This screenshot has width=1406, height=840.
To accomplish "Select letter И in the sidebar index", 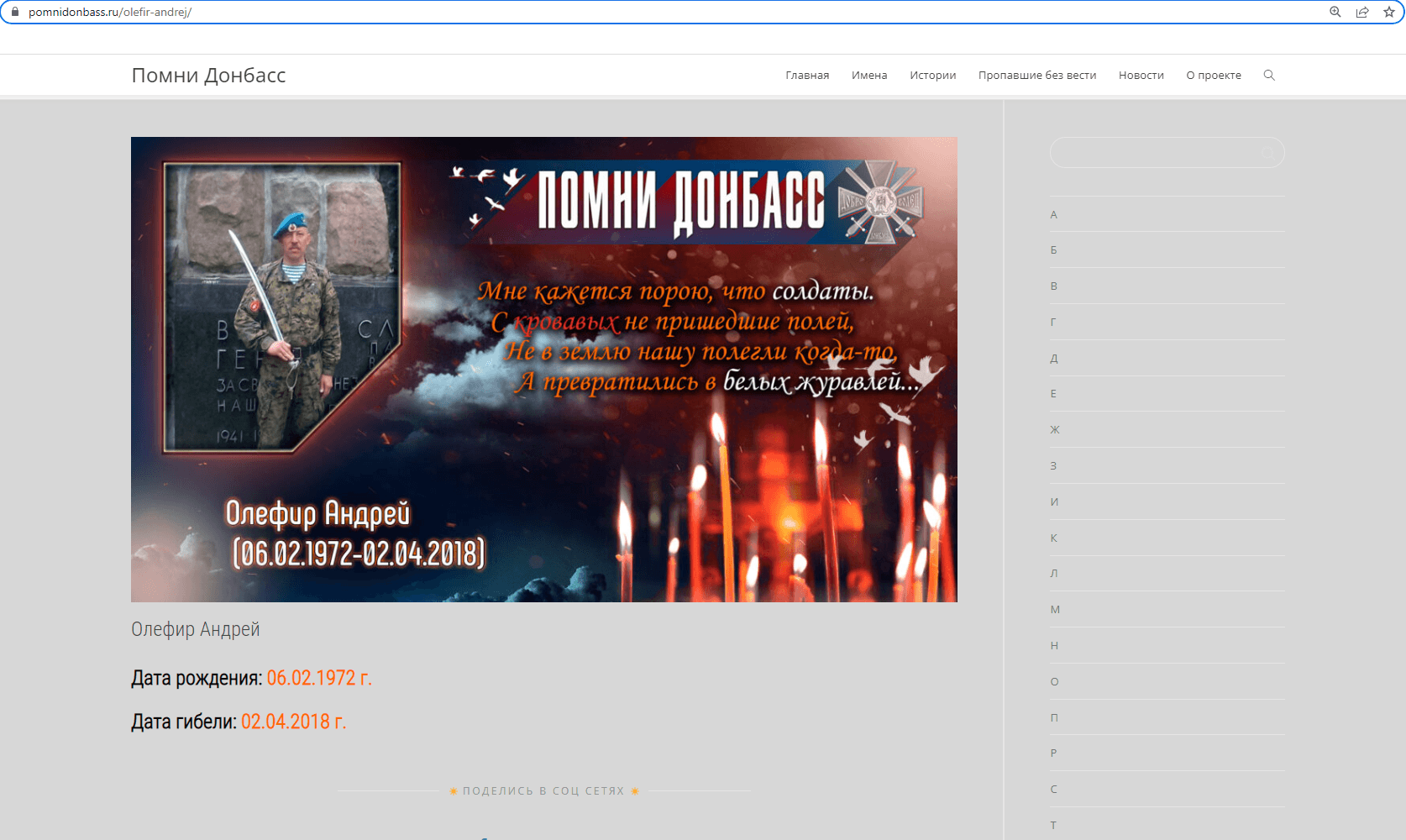I will 1054,502.
